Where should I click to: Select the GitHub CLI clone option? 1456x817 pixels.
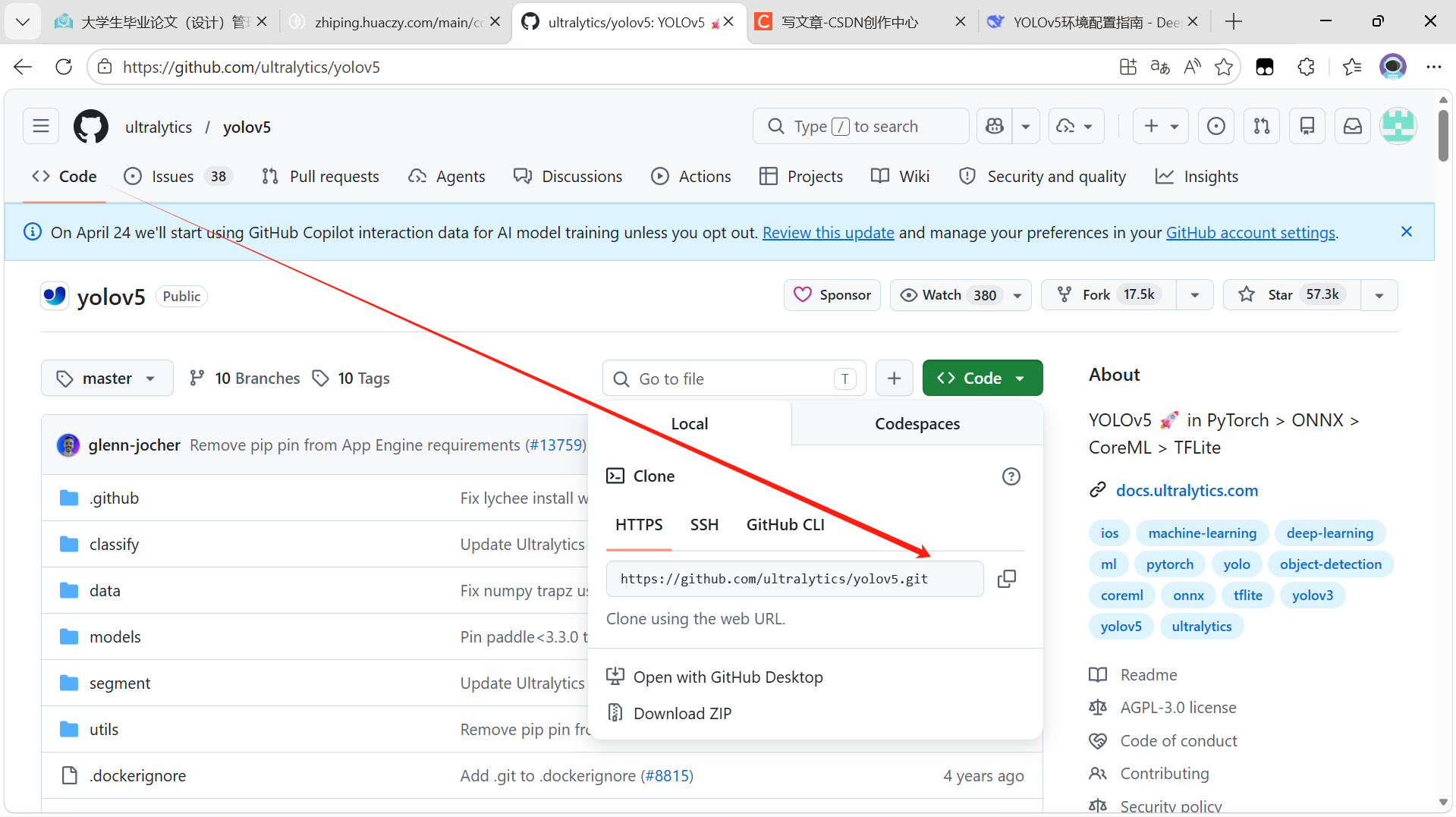785,525
